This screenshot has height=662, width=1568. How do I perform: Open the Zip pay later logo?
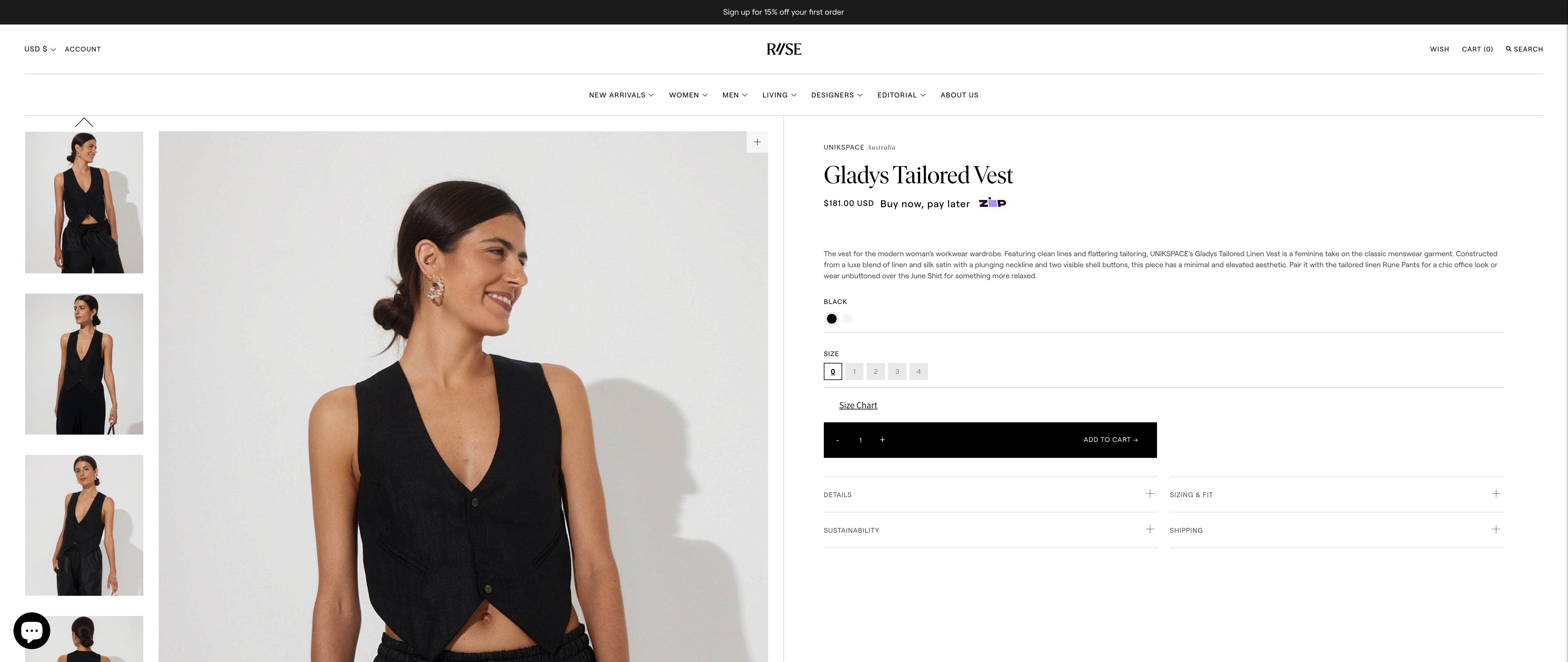point(992,203)
